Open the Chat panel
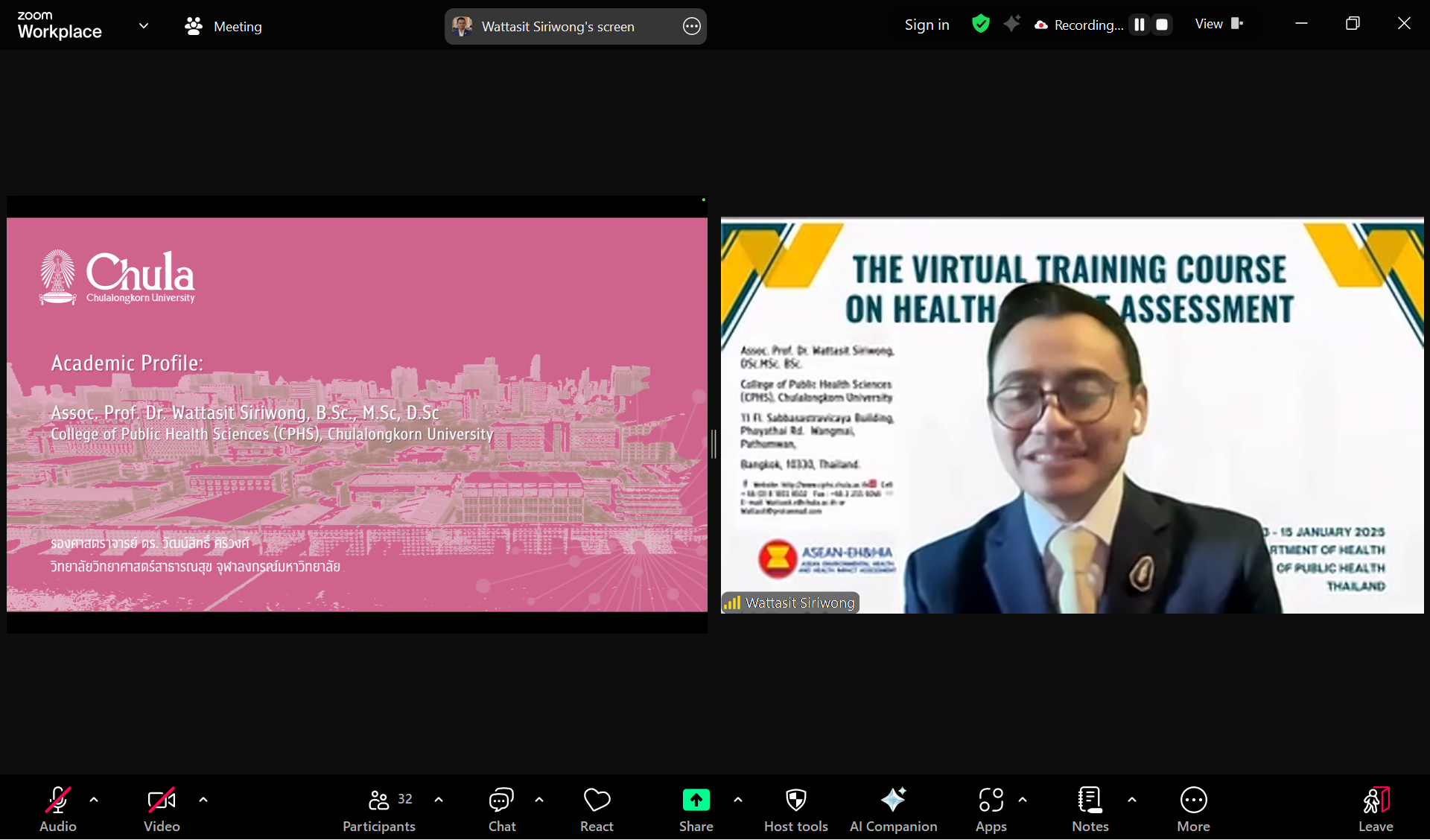Viewport: 1430px width, 840px height. point(501,801)
